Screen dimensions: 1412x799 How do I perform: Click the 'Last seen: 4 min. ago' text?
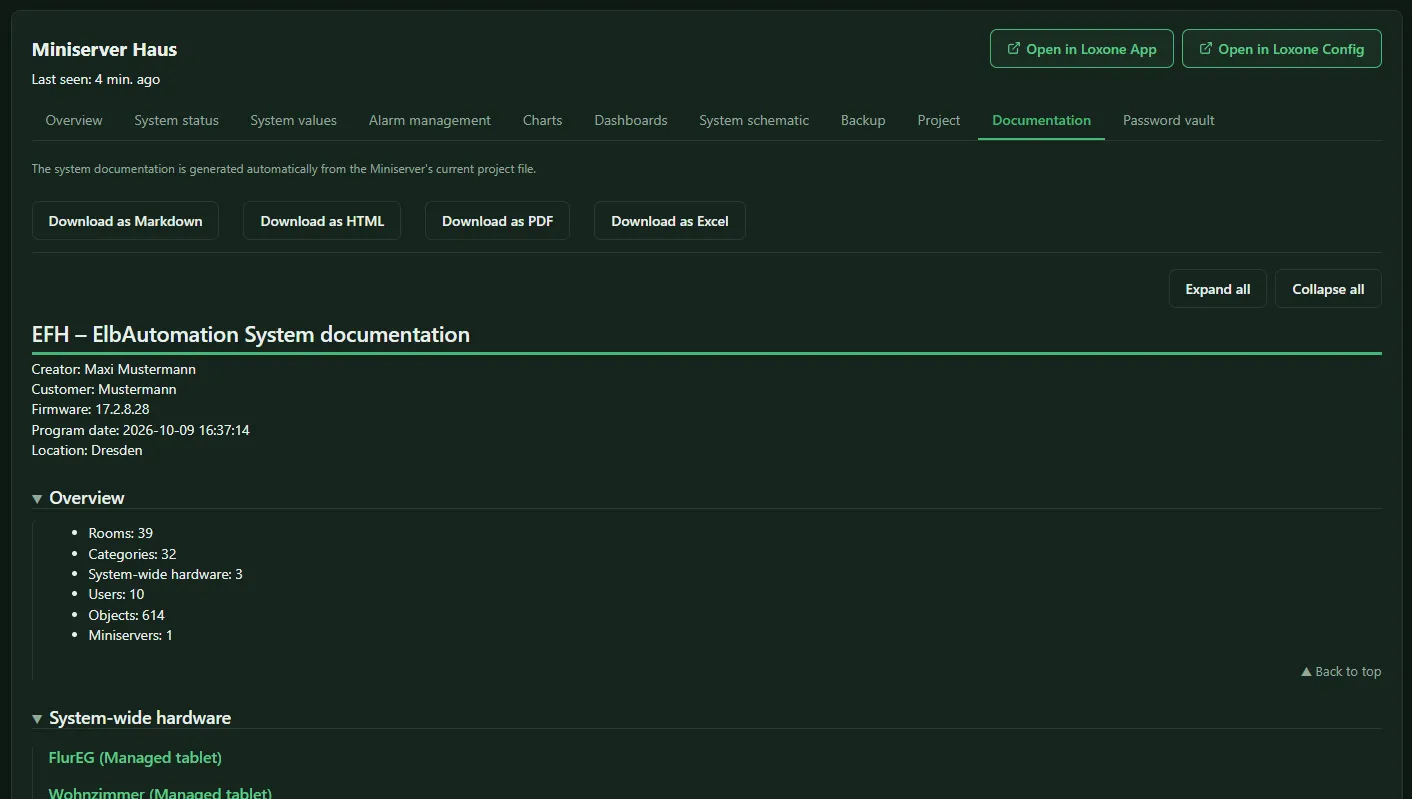(96, 79)
